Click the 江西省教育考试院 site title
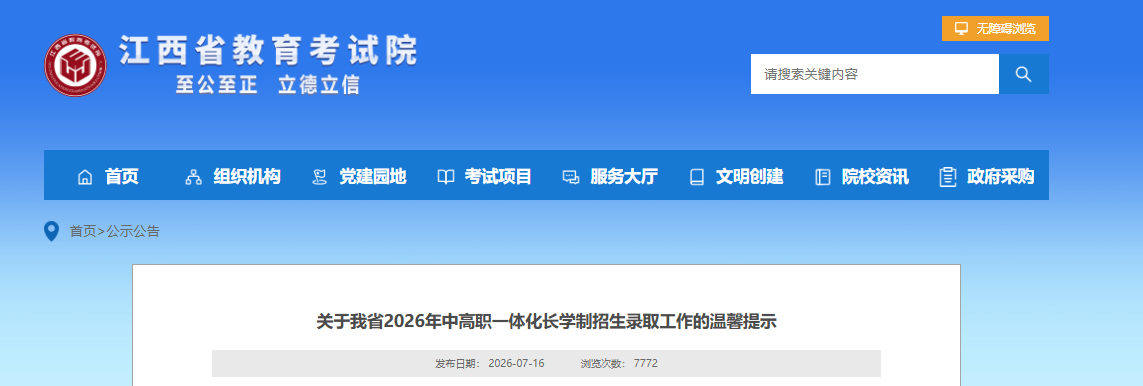This screenshot has height=386, width=1143. point(269,51)
